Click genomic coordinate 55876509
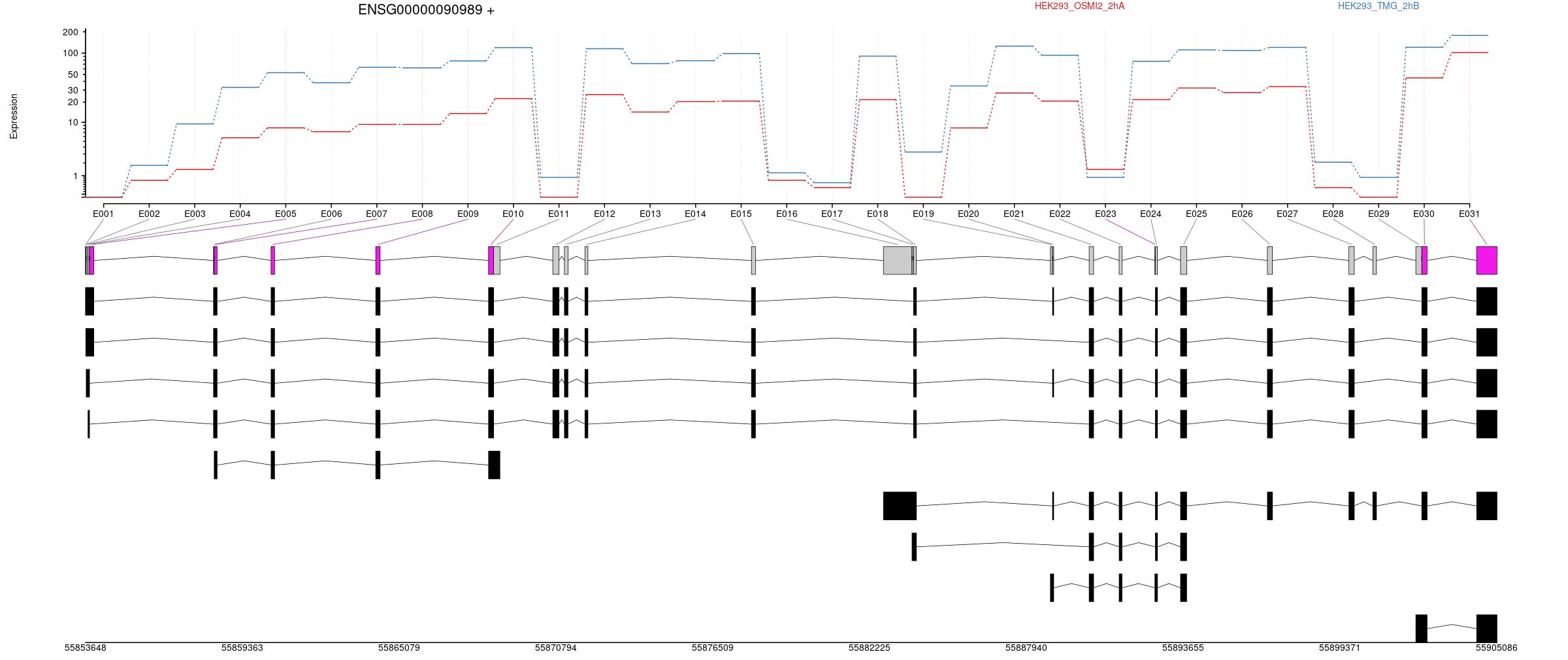1568x660 pixels. pyautogui.click(x=713, y=648)
